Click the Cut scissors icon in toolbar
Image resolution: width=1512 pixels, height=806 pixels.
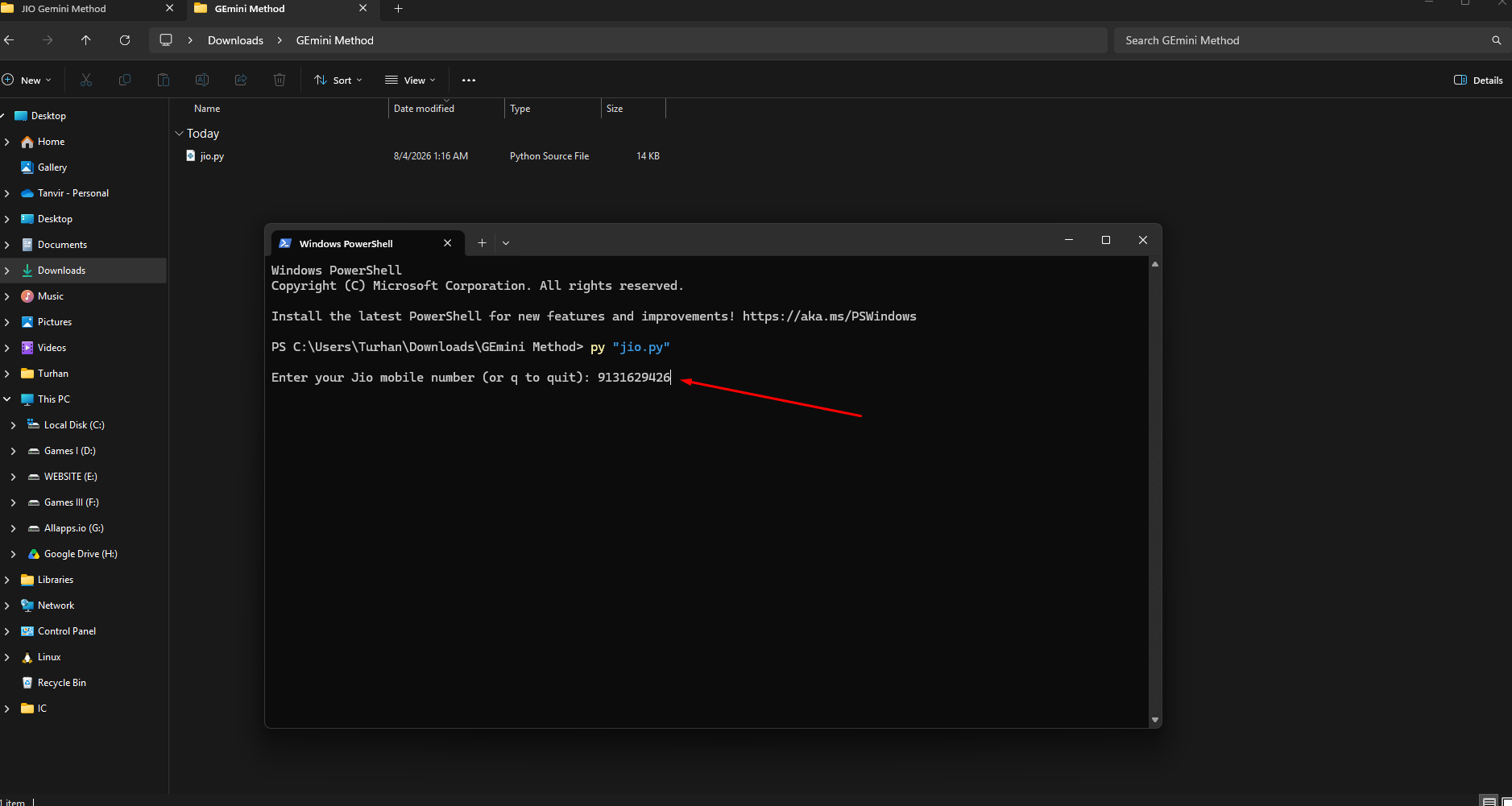pos(86,80)
